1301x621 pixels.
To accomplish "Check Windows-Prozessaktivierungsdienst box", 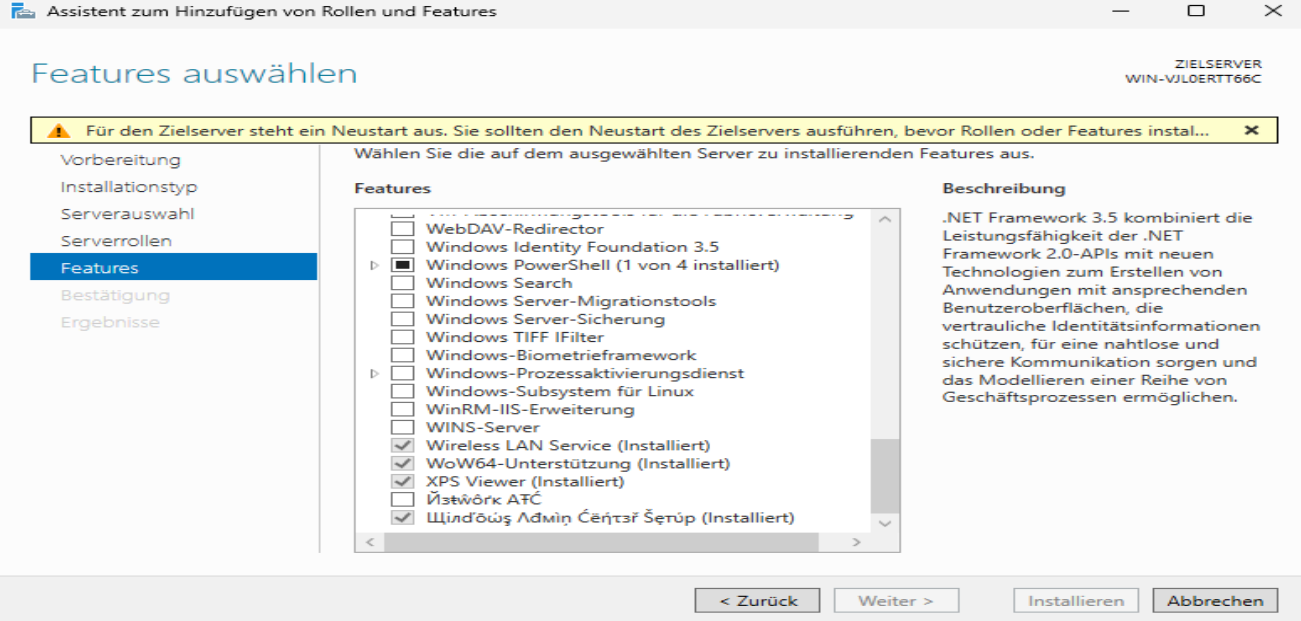I will [x=401, y=373].
